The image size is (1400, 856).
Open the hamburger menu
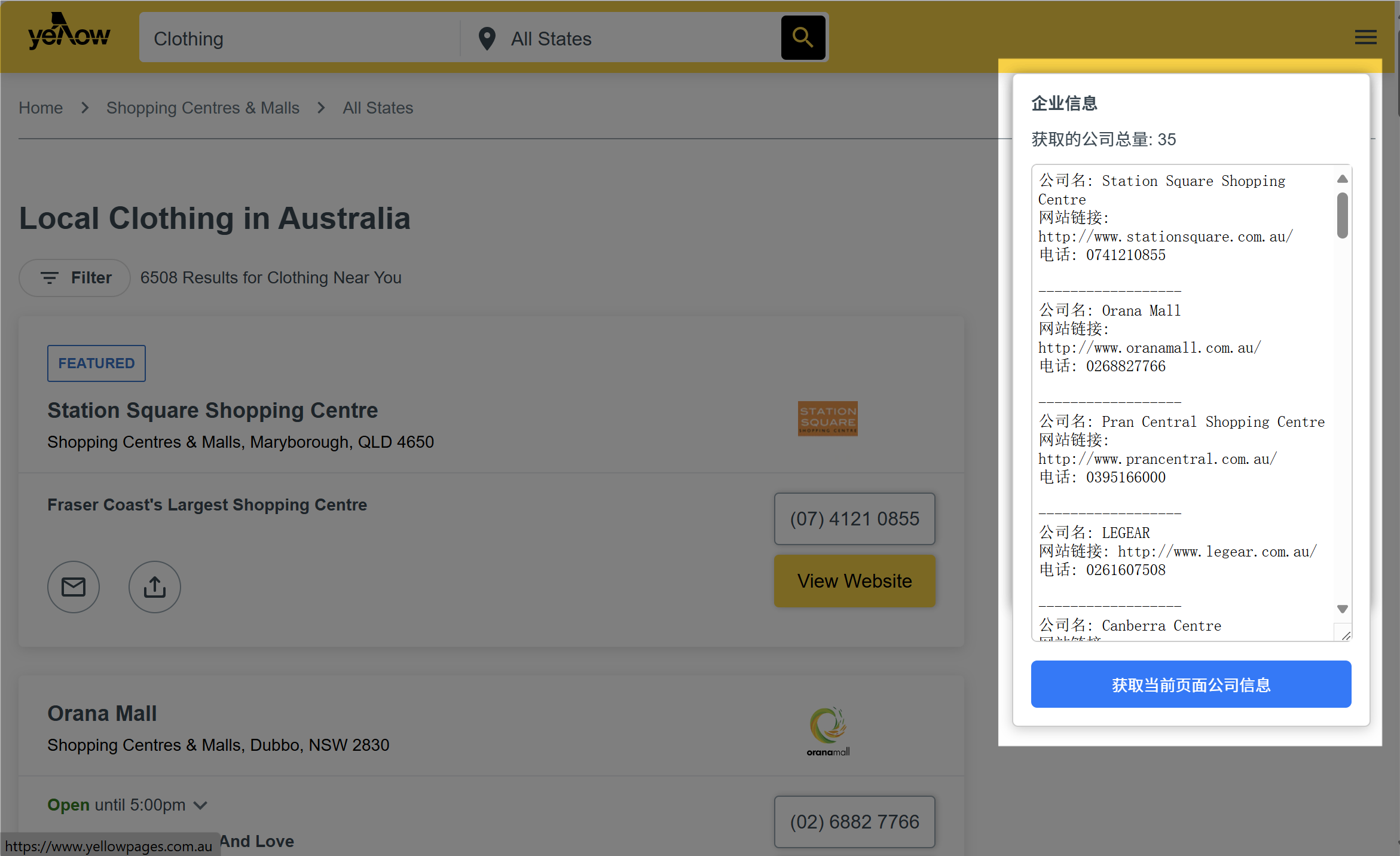tap(1365, 37)
